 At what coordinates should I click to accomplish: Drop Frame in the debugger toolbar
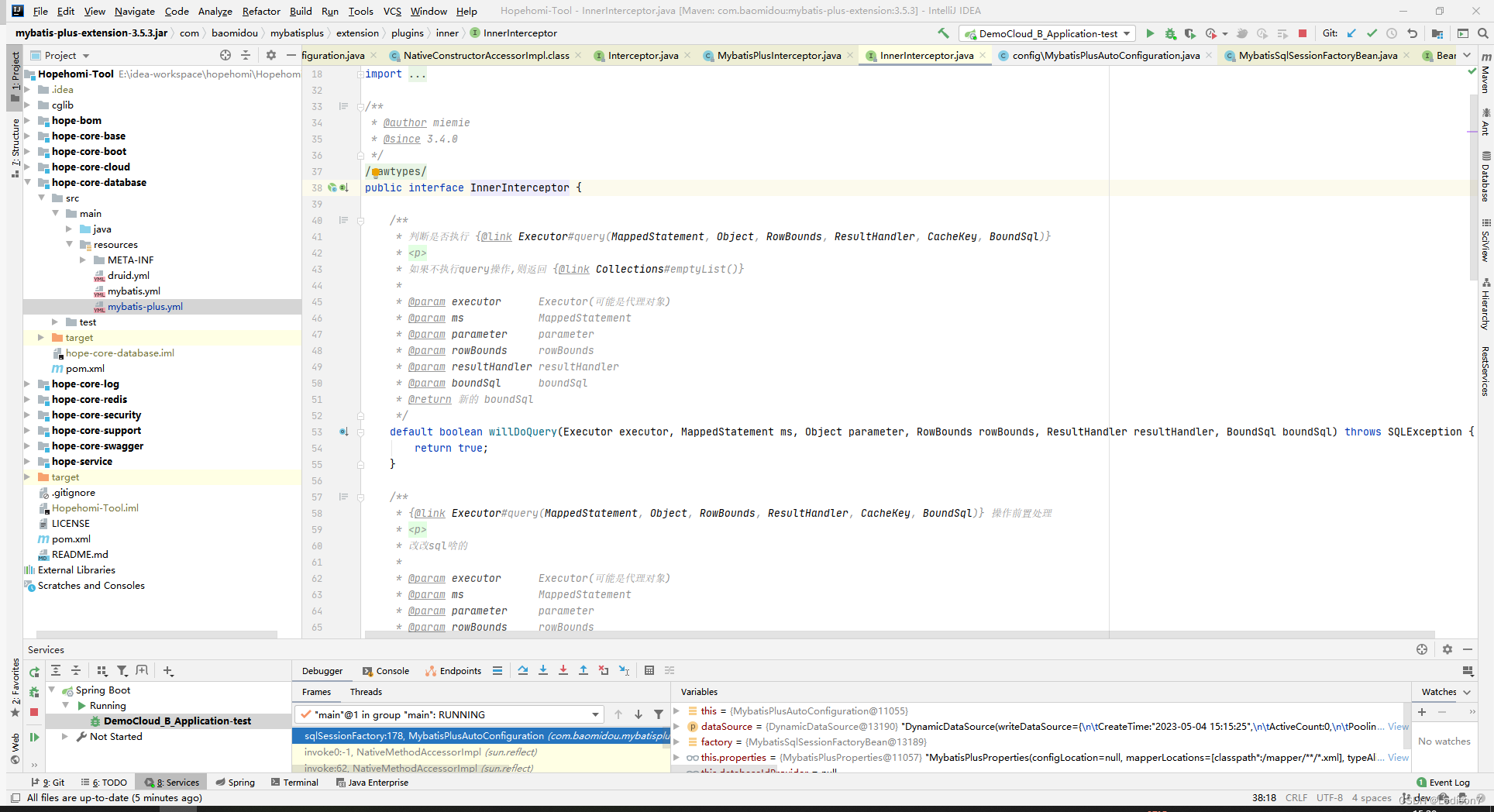pyautogui.click(x=604, y=670)
